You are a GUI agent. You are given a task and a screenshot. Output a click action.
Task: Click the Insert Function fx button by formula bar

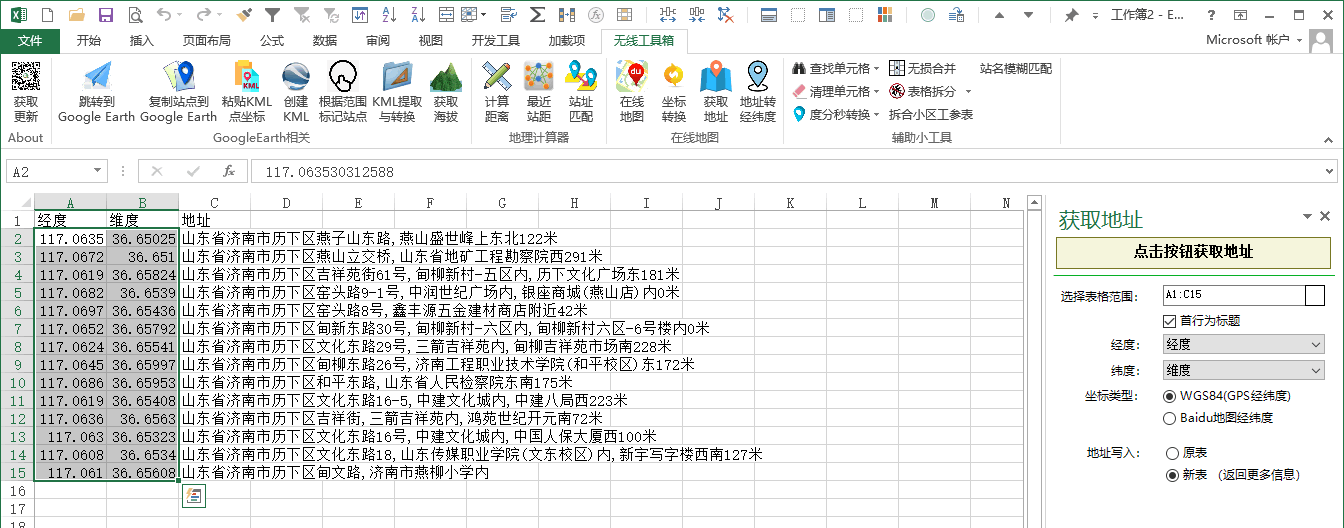click(x=228, y=172)
